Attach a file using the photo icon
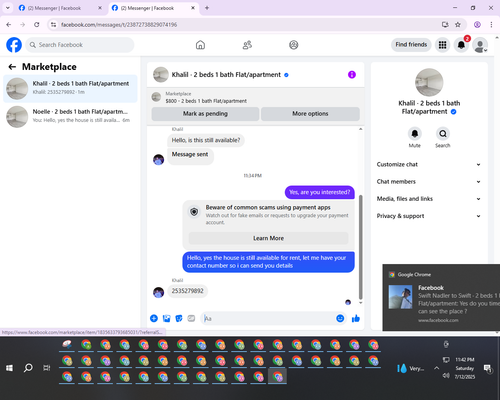The image size is (500, 400). [x=166, y=318]
